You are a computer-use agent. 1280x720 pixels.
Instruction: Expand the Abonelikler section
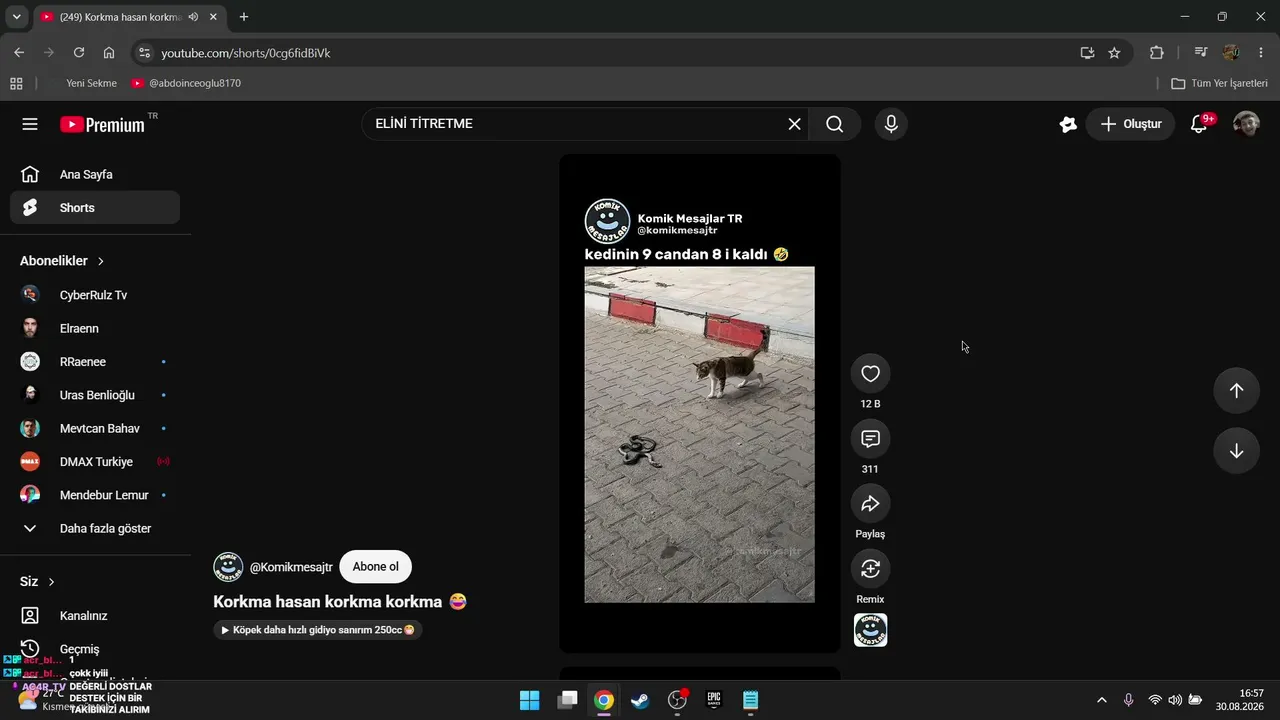[62, 261]
